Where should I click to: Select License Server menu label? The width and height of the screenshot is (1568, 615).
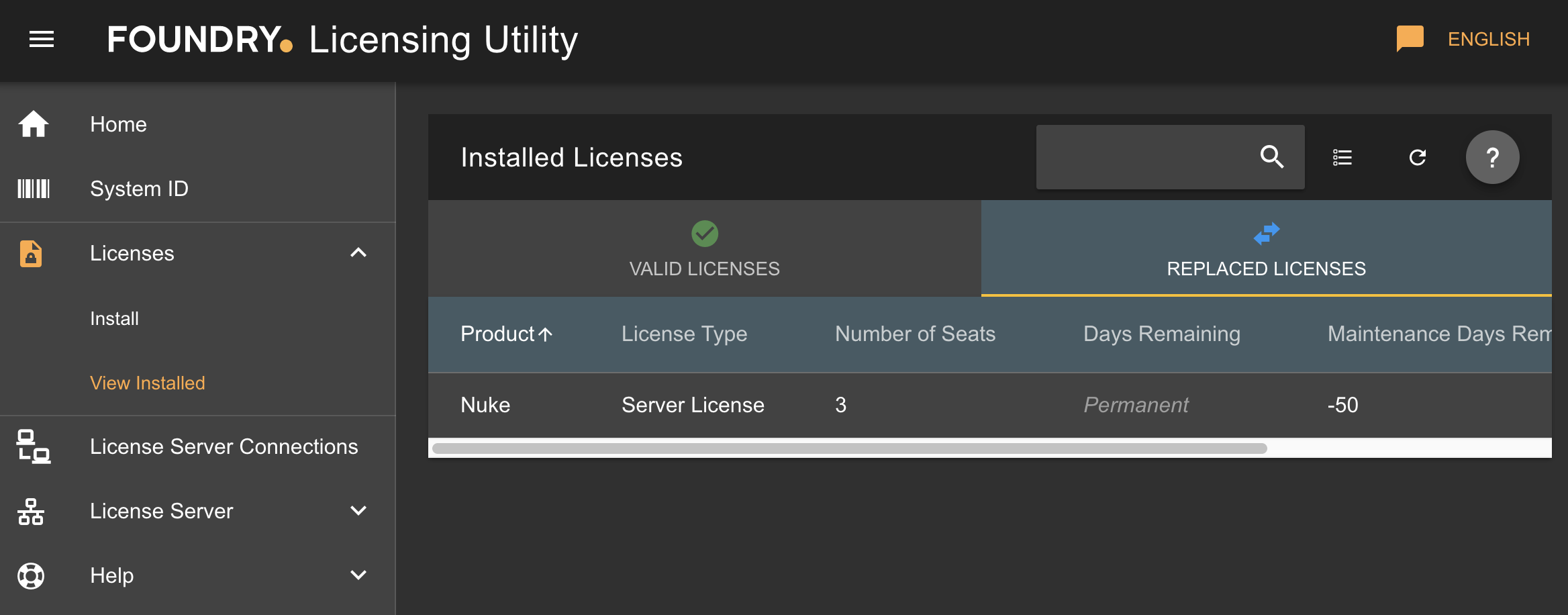(x=161, y=511)
